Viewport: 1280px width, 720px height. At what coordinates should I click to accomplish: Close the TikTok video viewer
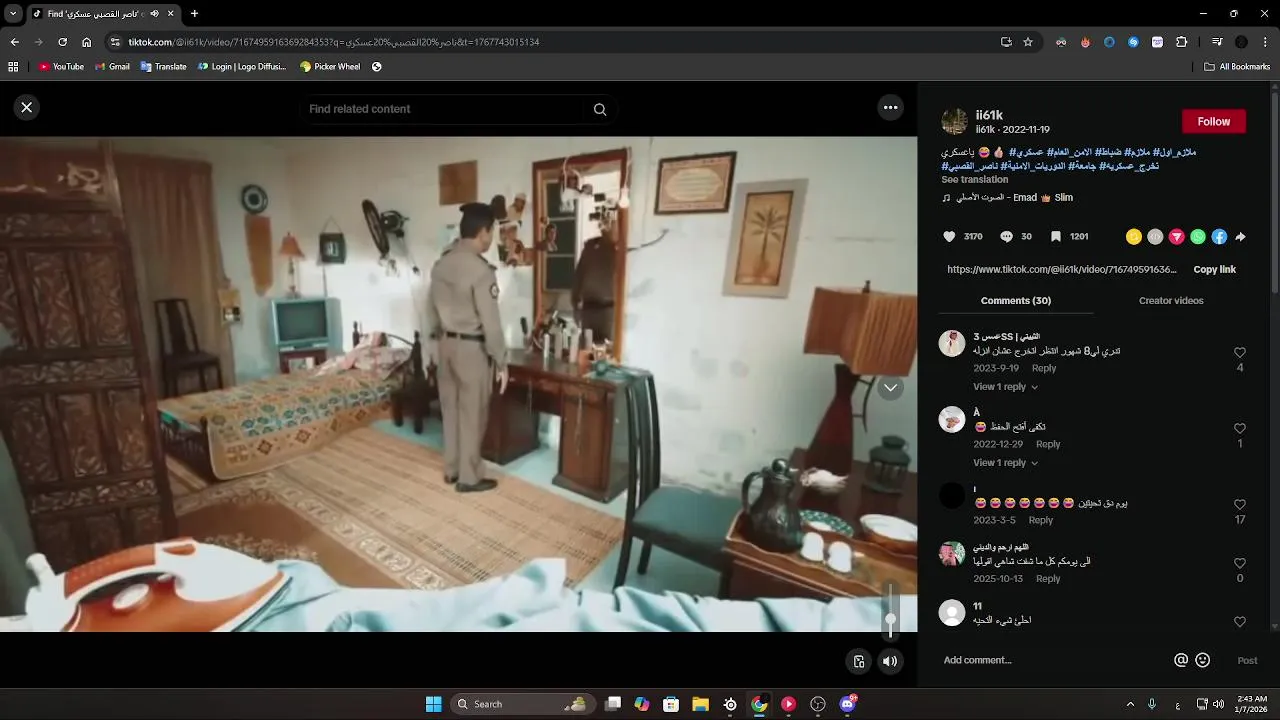coord(27,107)
